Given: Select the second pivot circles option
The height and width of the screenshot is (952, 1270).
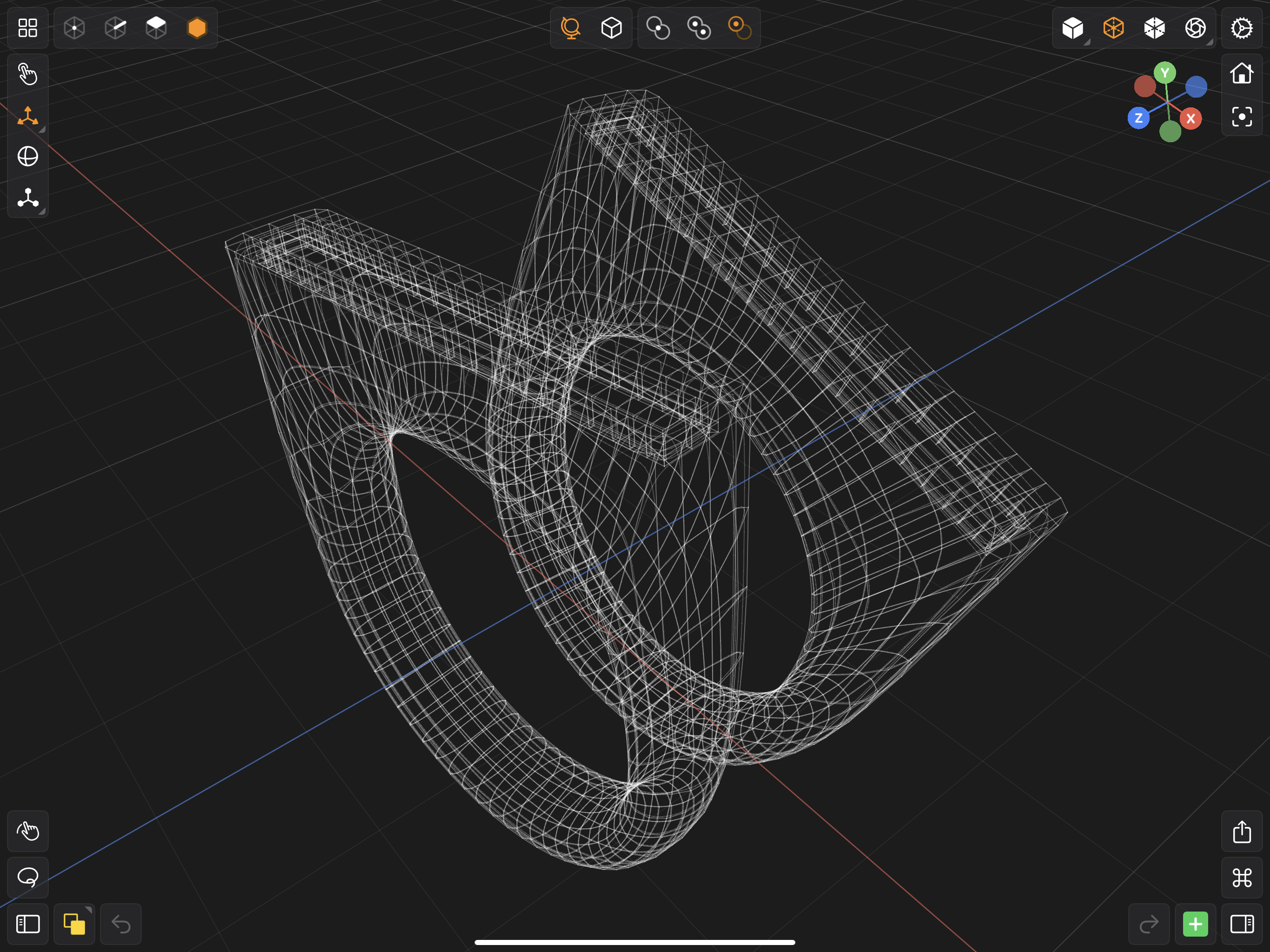Looking at the screenshot, I should tap(699, 27).
